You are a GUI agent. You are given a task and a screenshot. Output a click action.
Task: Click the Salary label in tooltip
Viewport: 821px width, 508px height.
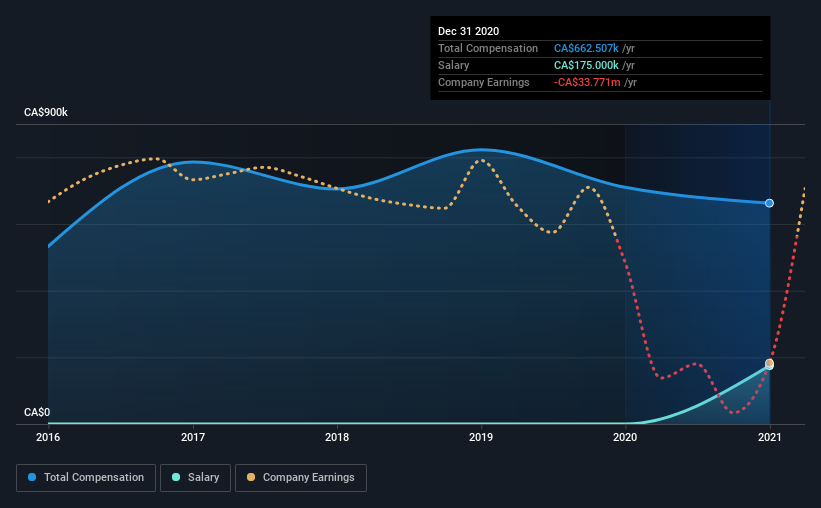pos(453,65)
